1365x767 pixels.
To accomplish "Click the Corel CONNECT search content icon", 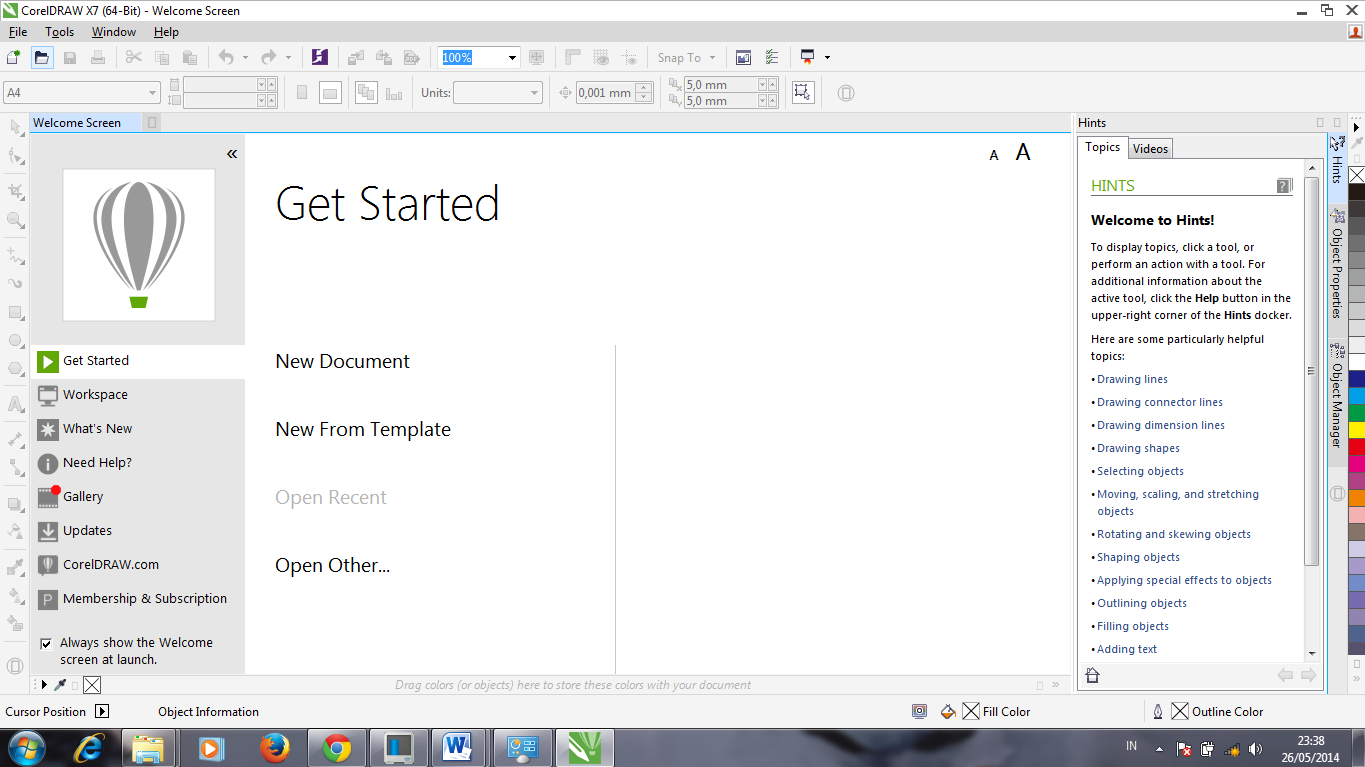I will coord(320,58).
